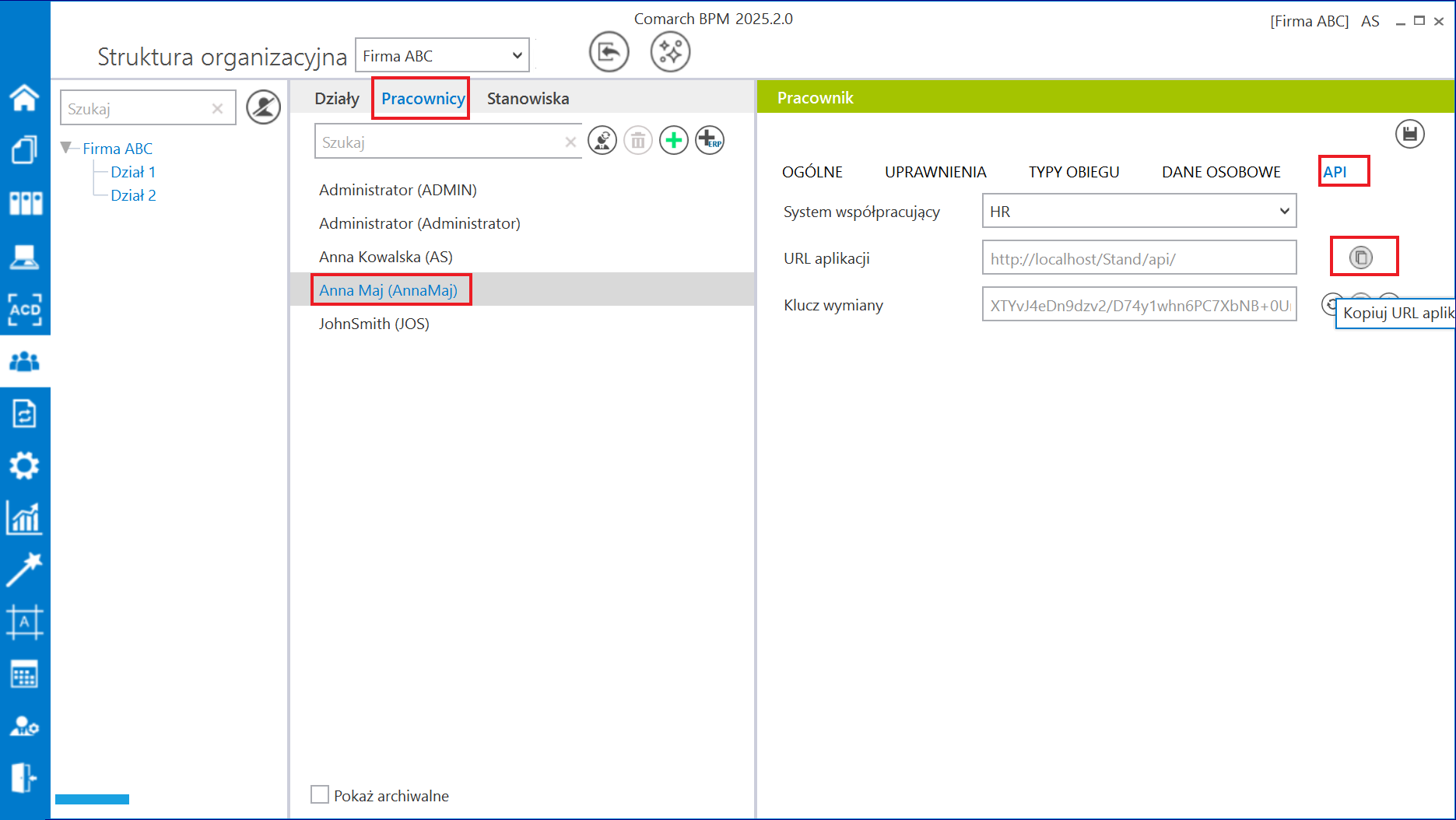Viewport: 1456px width, 820px height.
Task: Select employee JohnSmith (JOS)
Action: pyautogui.click(x=522, y=324)
